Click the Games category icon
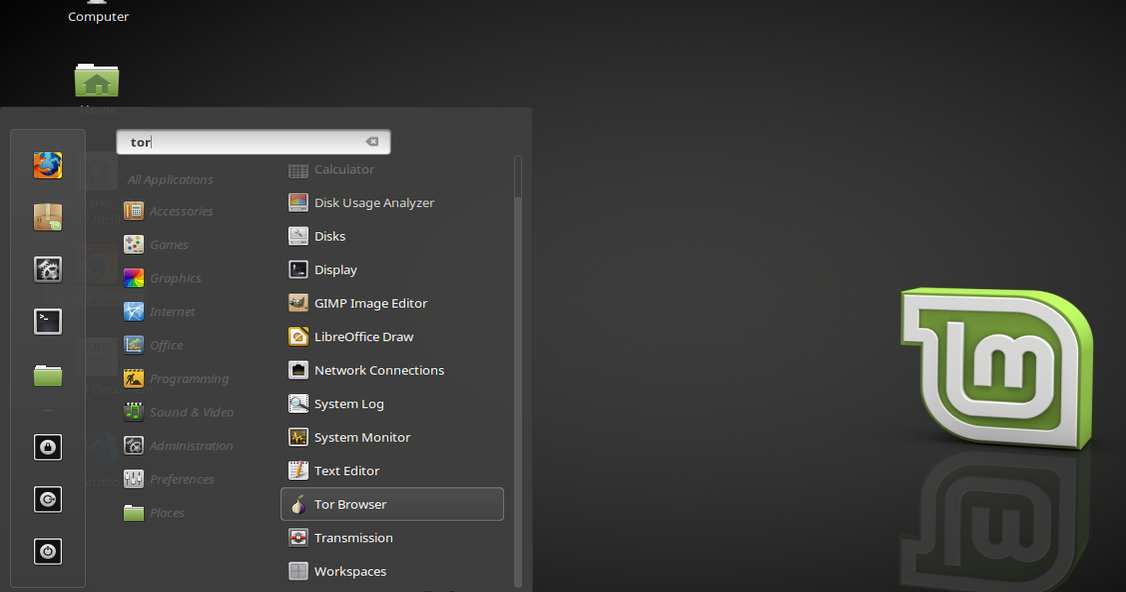1126x592 pixels. (134, 244)
